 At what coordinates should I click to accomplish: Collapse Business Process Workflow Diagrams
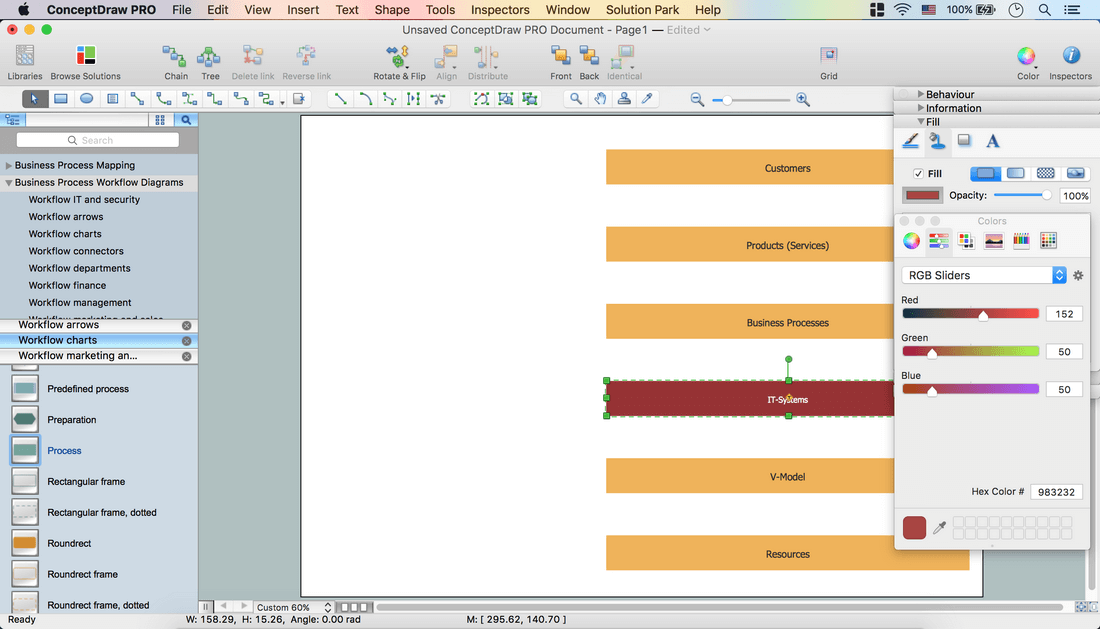8,182
